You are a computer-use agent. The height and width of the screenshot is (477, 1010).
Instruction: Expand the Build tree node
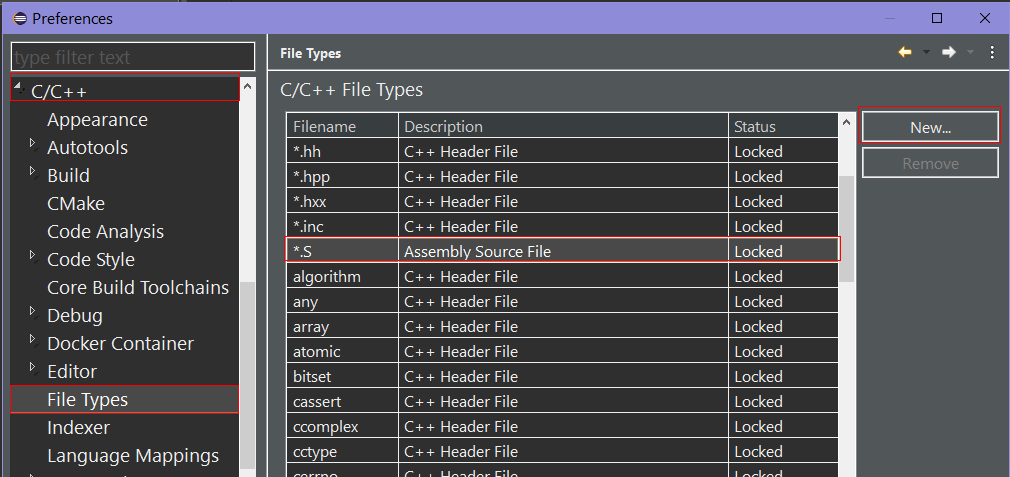coord(33,171)
